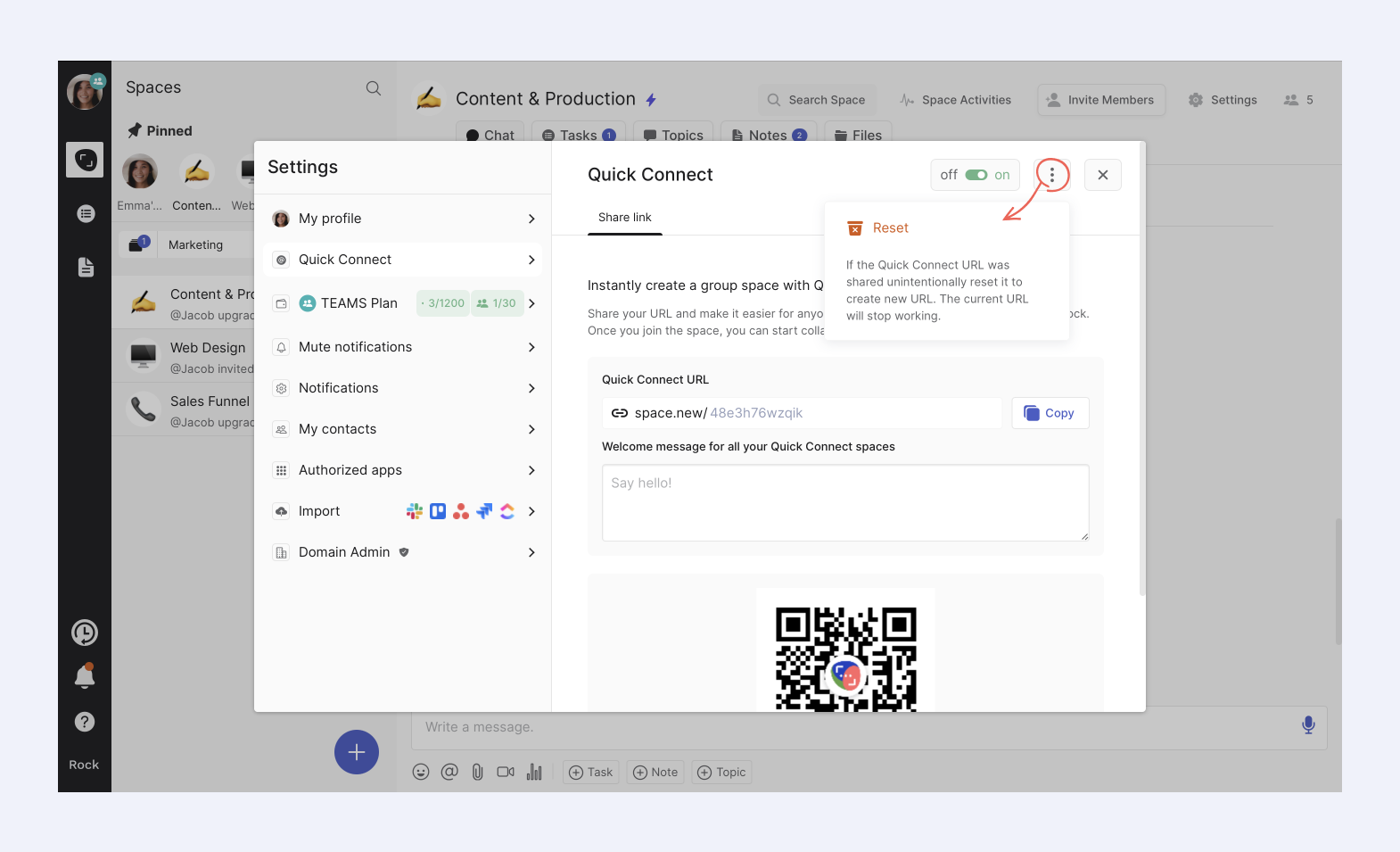Select Quick Connect in Settings list
This screenshot has height=852, width=1400.
(x=403, y=260)
